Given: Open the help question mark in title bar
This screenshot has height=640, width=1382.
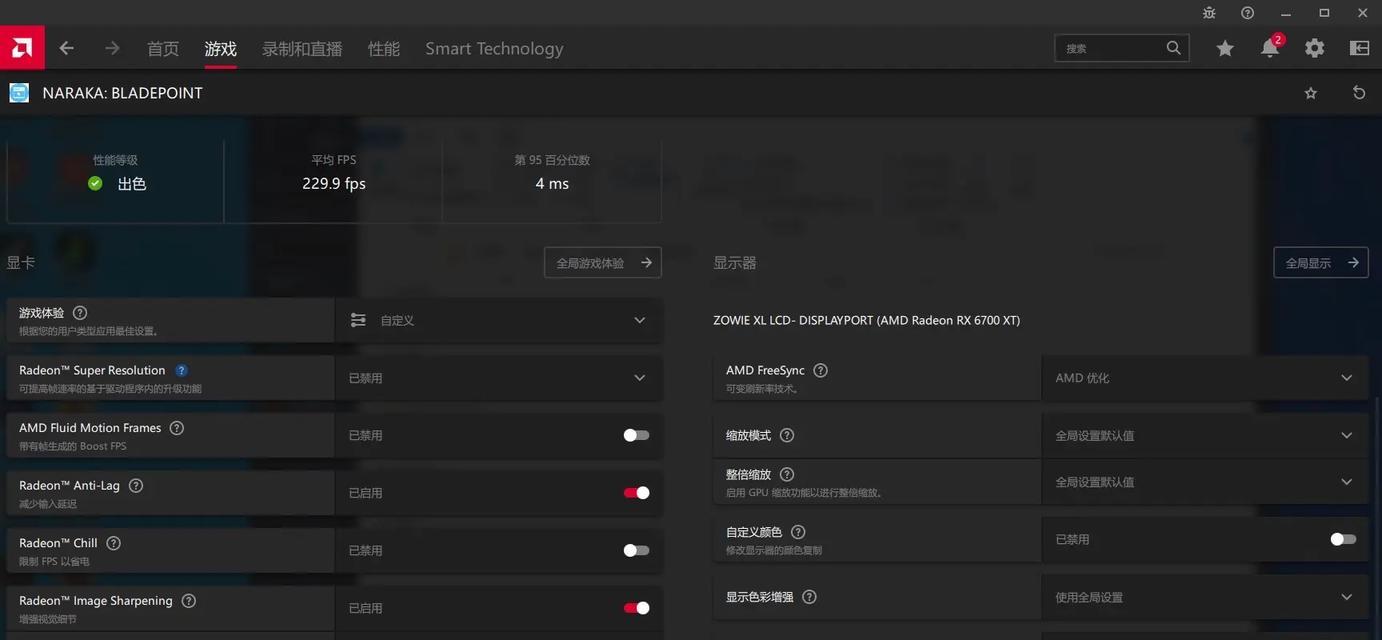Looking at the screenshot, I should point(1247,13).
